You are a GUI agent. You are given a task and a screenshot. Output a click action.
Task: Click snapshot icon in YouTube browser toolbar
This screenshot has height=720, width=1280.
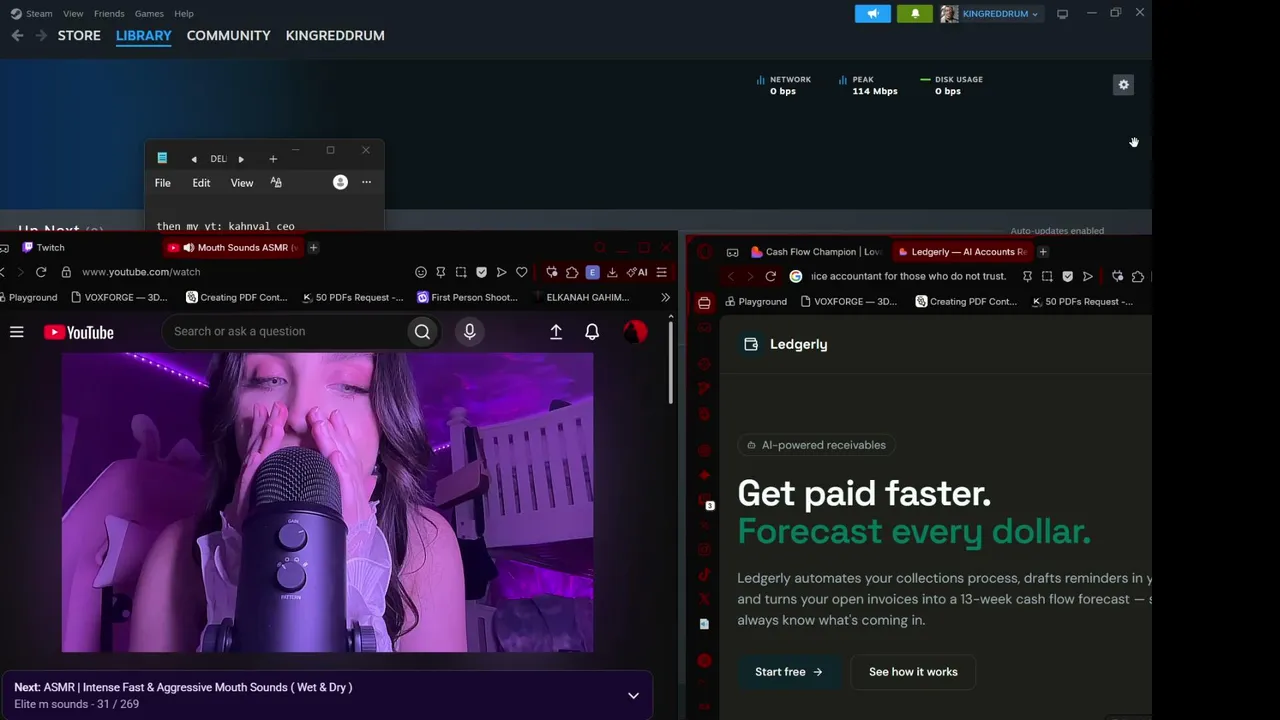tap(461, 272)
